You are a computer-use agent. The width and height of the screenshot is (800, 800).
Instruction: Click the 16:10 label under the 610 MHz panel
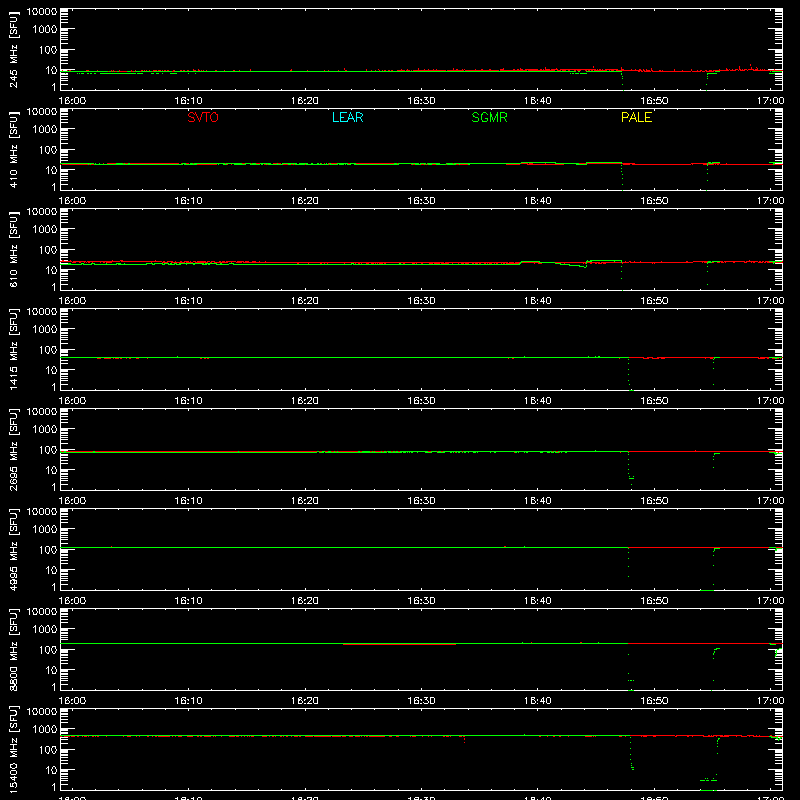pyautogui.click(x=188, y=301)
